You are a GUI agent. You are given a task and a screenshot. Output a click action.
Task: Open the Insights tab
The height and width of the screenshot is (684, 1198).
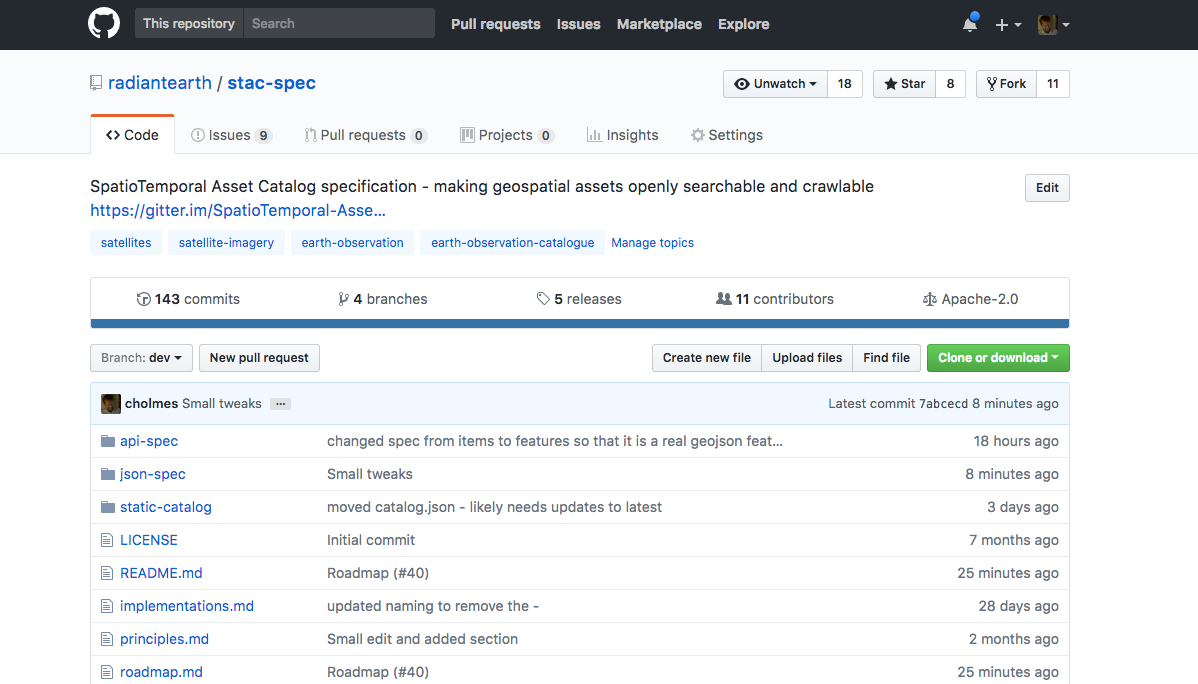[x=622, y=135]
